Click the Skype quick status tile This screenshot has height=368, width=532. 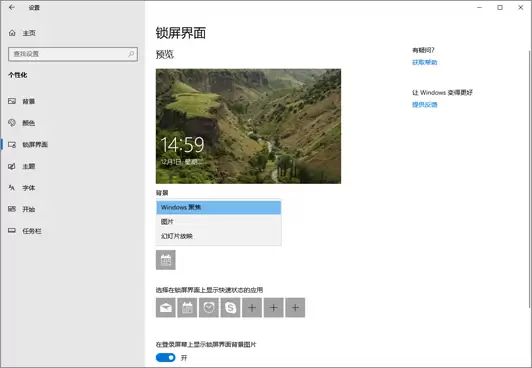pyautogui.click(x=230, y=308)
